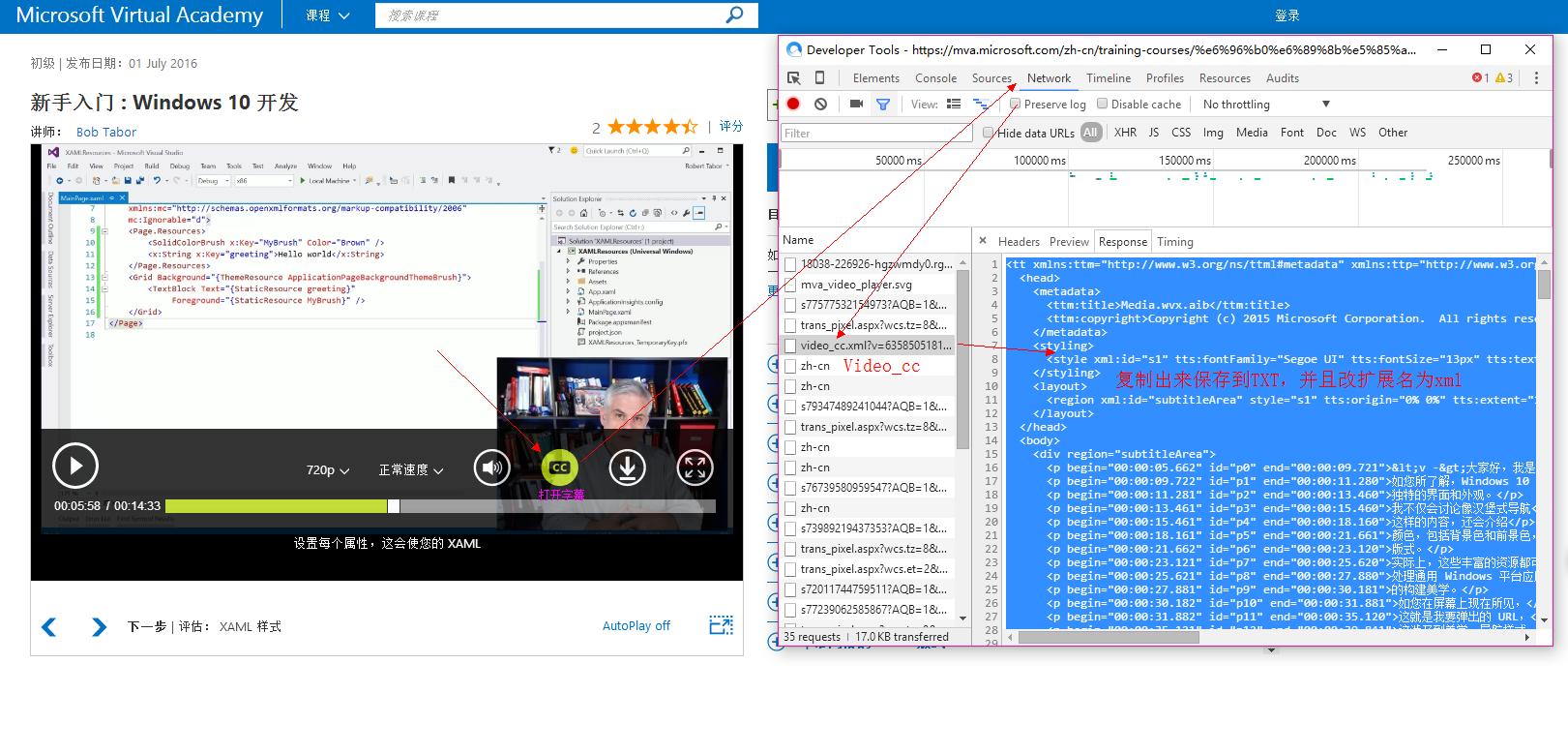Select the large request rows list view icon
Screen dimensions: 1568x754
click(x=954, y=105)
